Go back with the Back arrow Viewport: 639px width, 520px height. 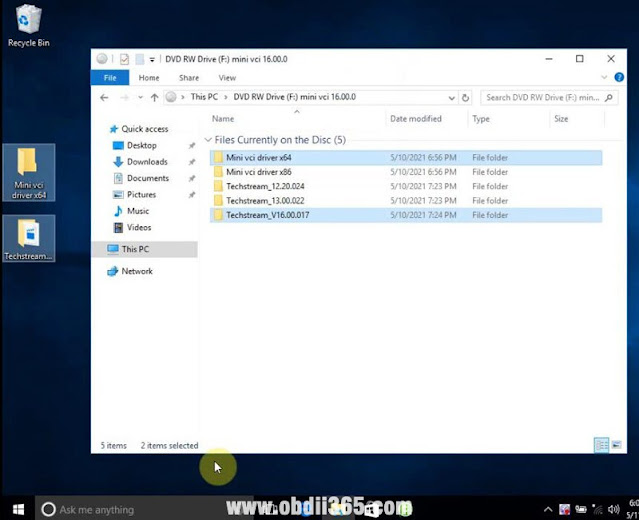[x=104, y=97]
